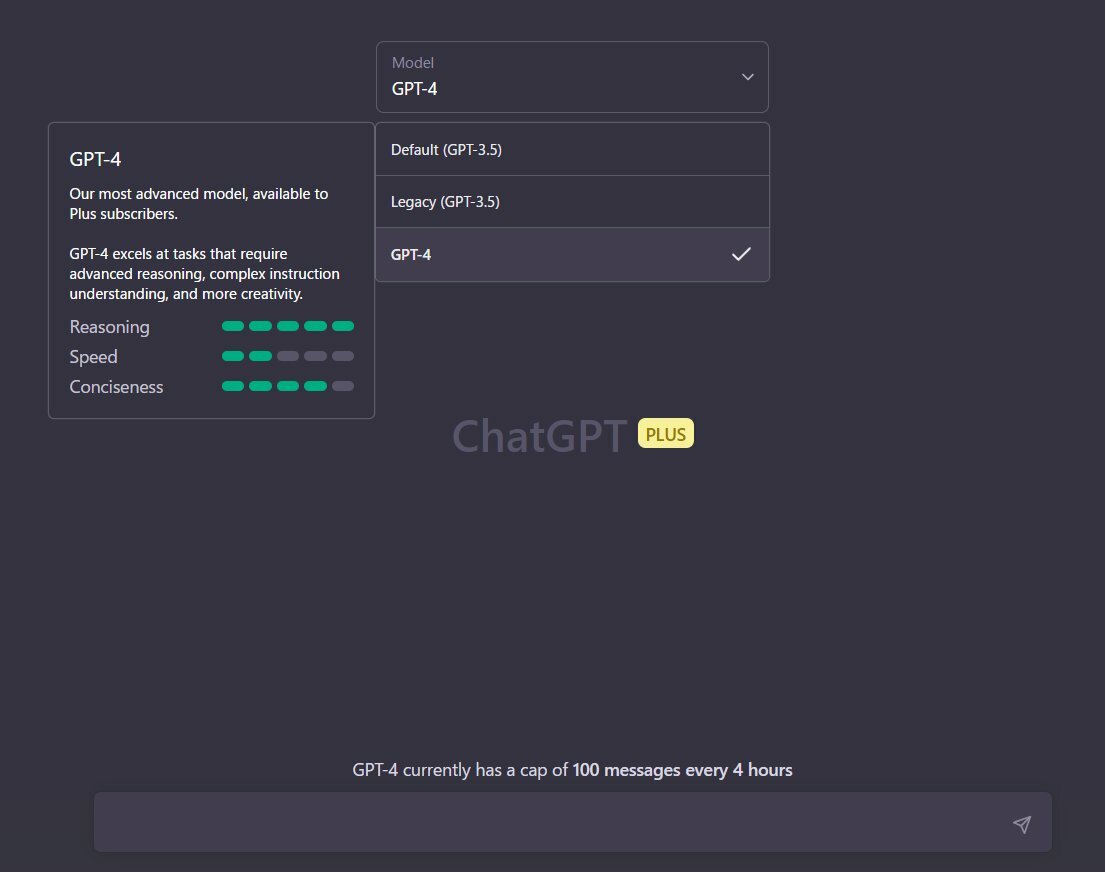Choose Legacy (GPT-3.5) from model list
The width and height of the screenshot is (1105, 872).
tap(572, 202)
